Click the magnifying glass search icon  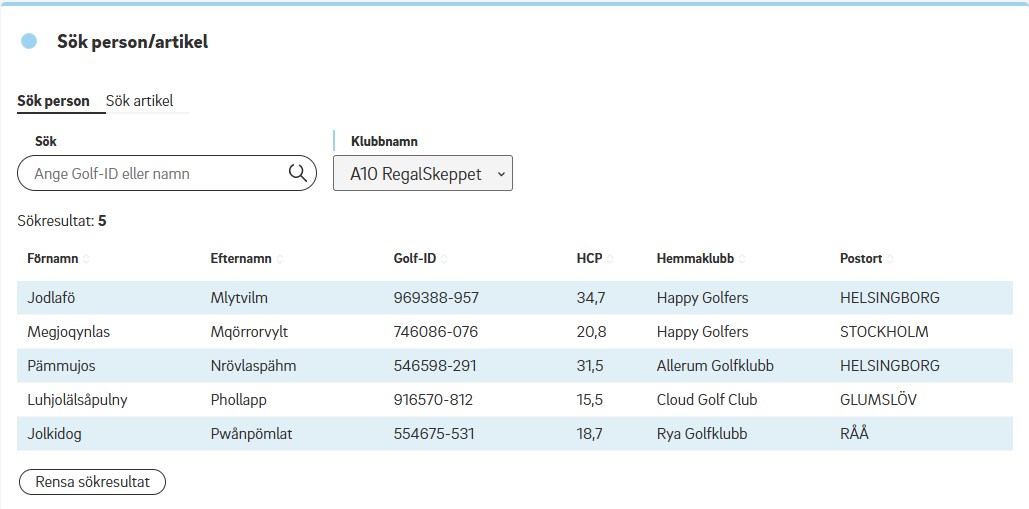297,173
